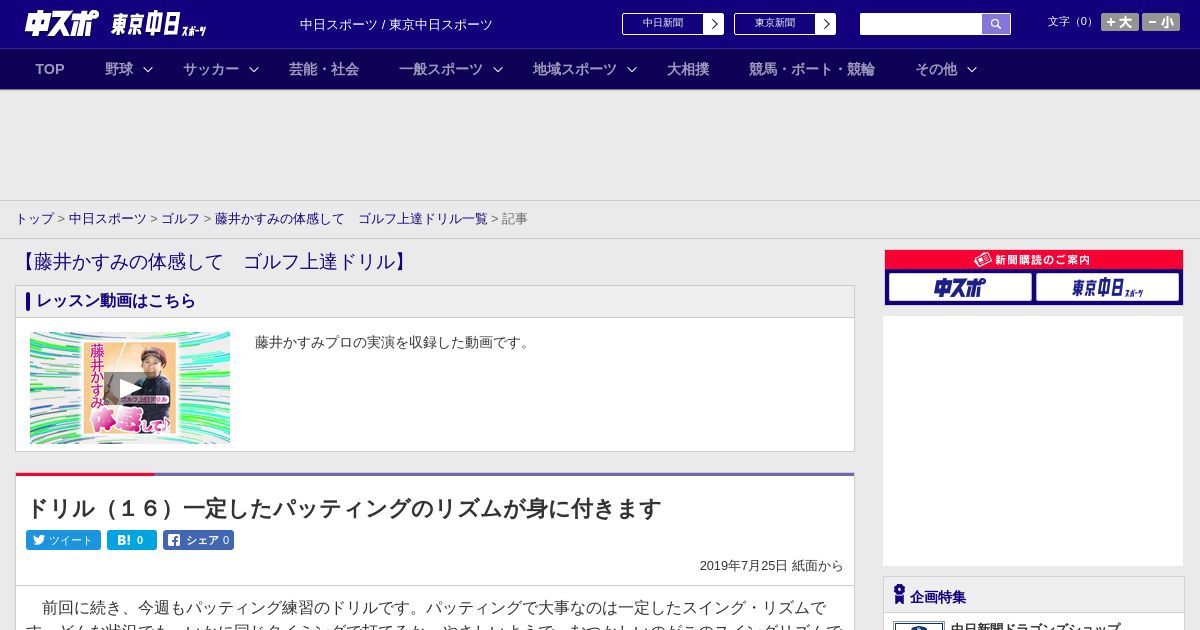Click the 中スポ logo in header
Screen dimensions: 1200x630
point(62,23)
